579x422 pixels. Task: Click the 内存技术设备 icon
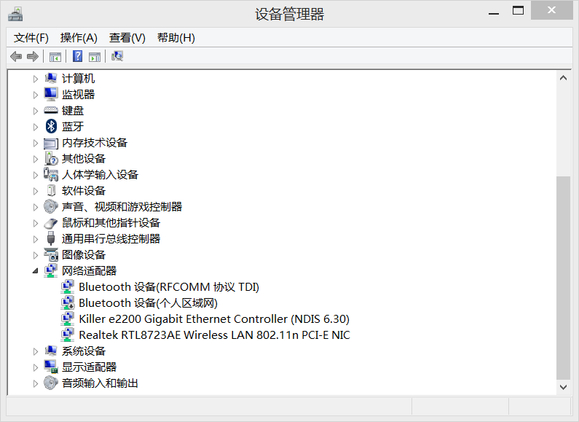click(51, 143)
